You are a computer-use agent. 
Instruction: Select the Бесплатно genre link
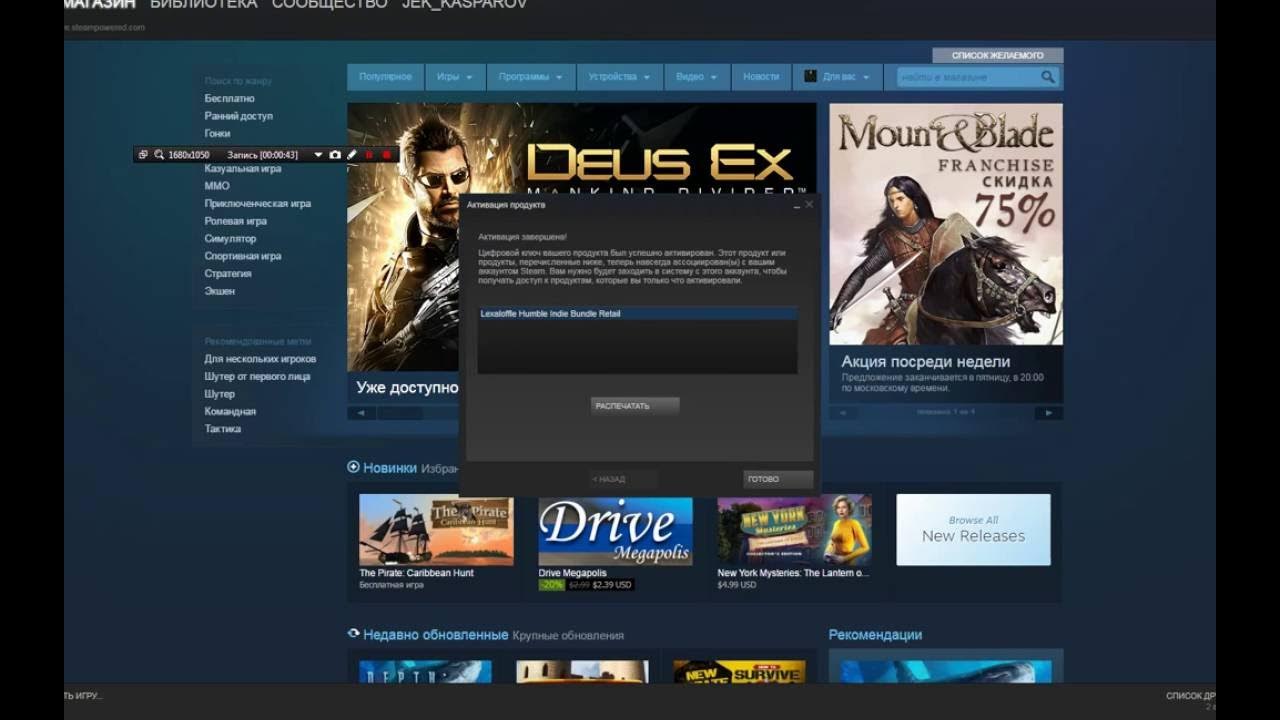(x=229, y=99)
